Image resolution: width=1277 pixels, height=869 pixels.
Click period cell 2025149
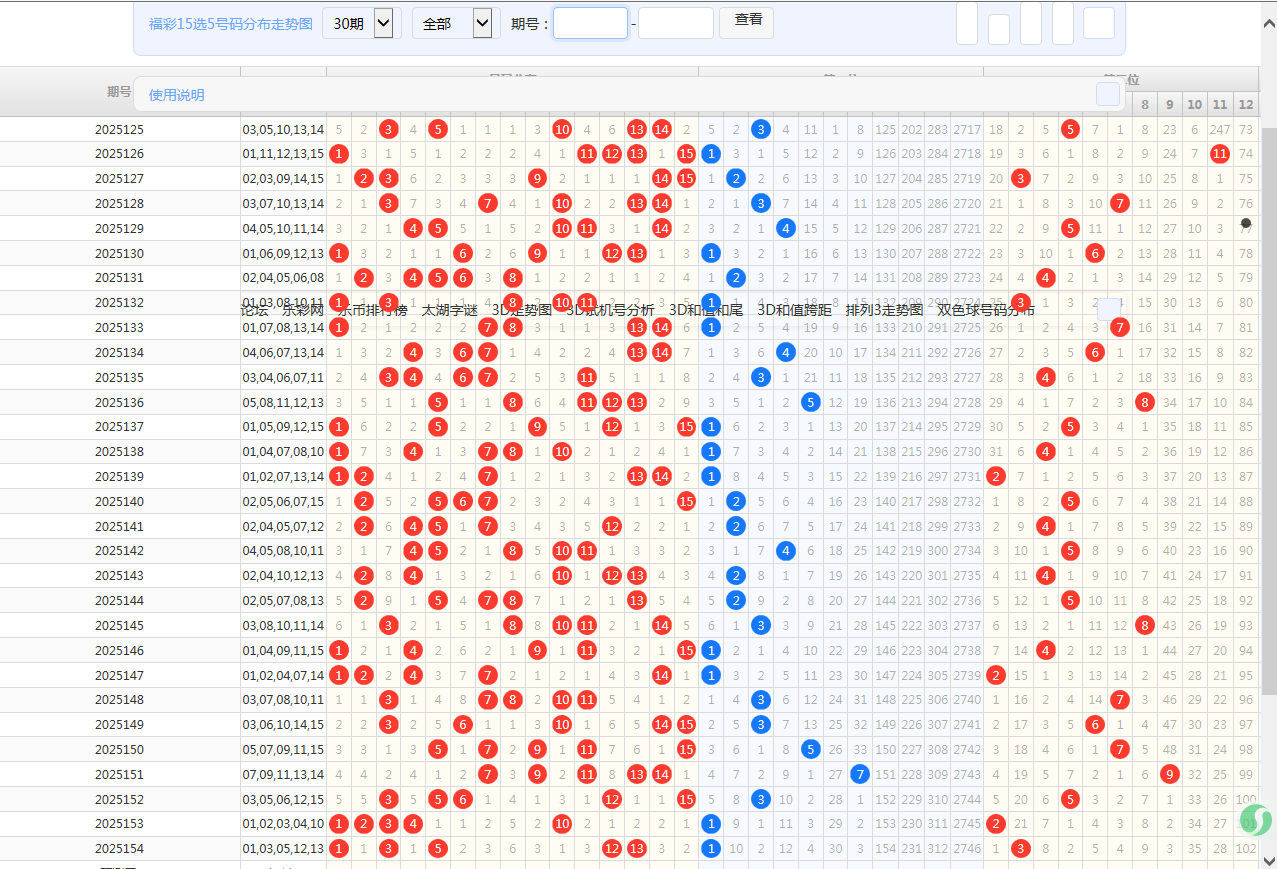[x=120, y=724]
